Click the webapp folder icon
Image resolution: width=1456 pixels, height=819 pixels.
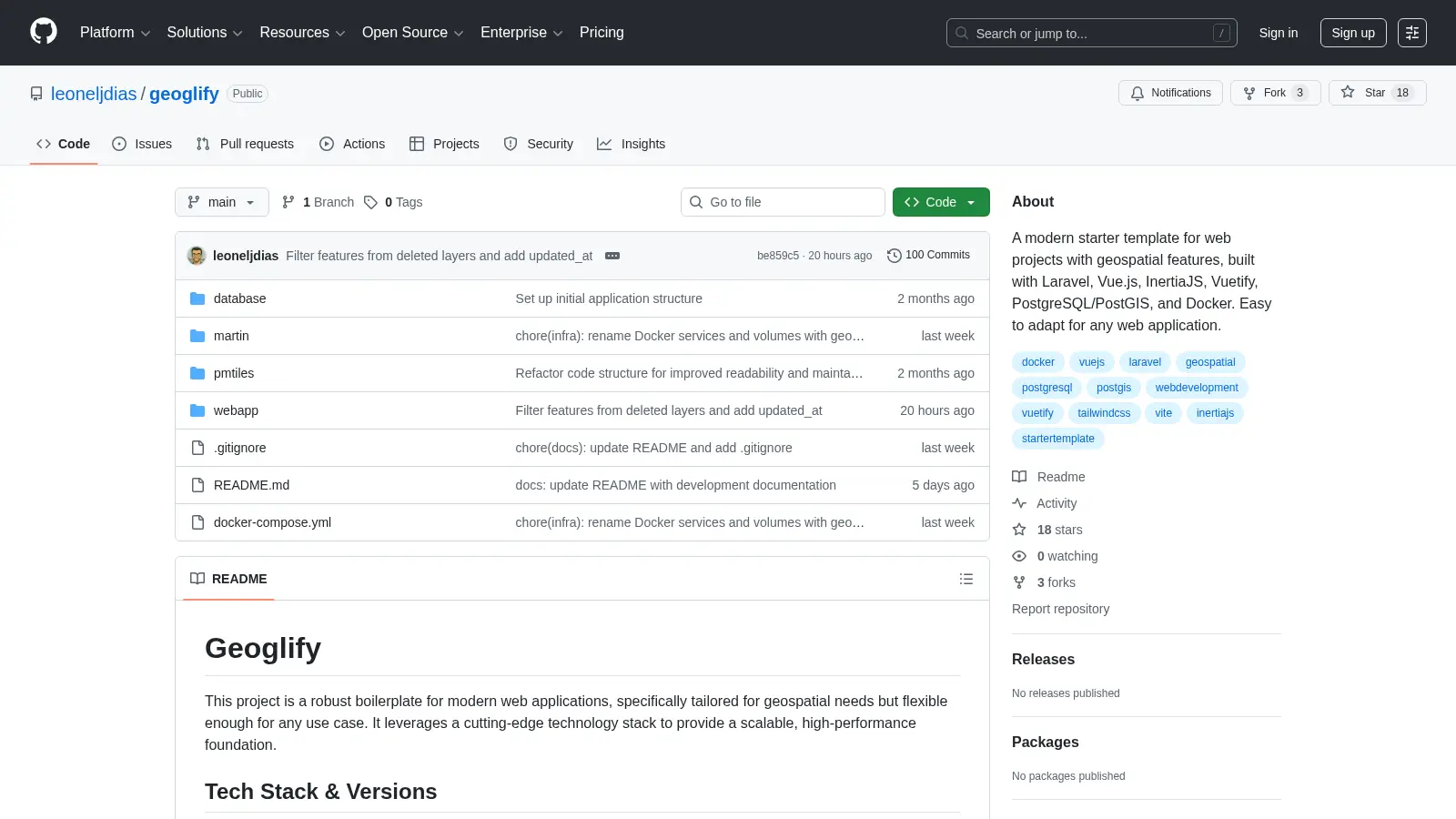click(197, 410)
